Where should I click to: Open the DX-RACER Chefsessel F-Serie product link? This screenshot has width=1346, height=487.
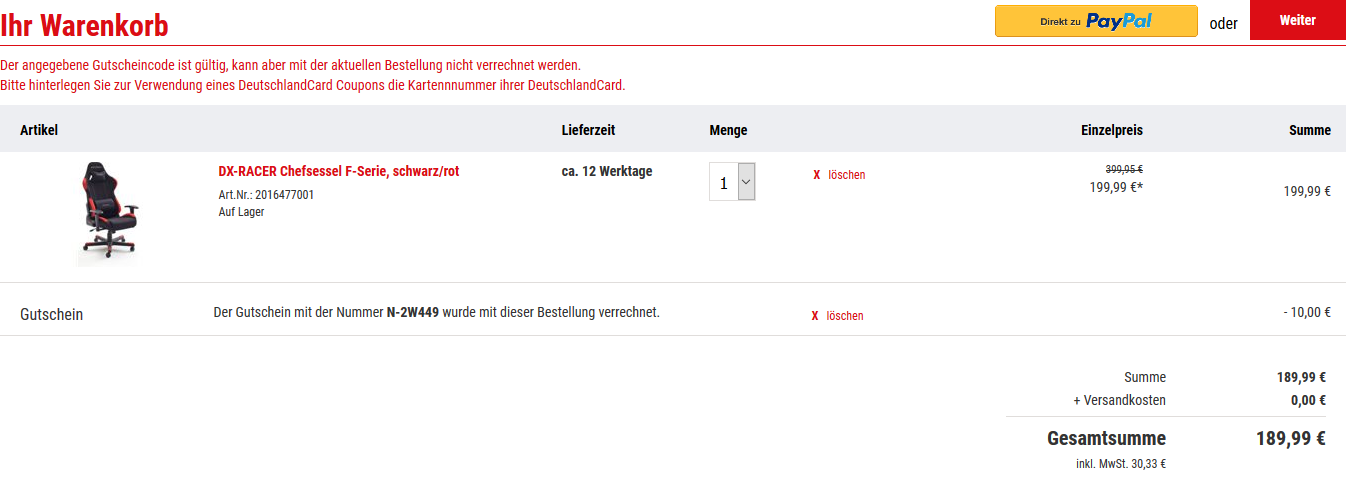(338, 171)
